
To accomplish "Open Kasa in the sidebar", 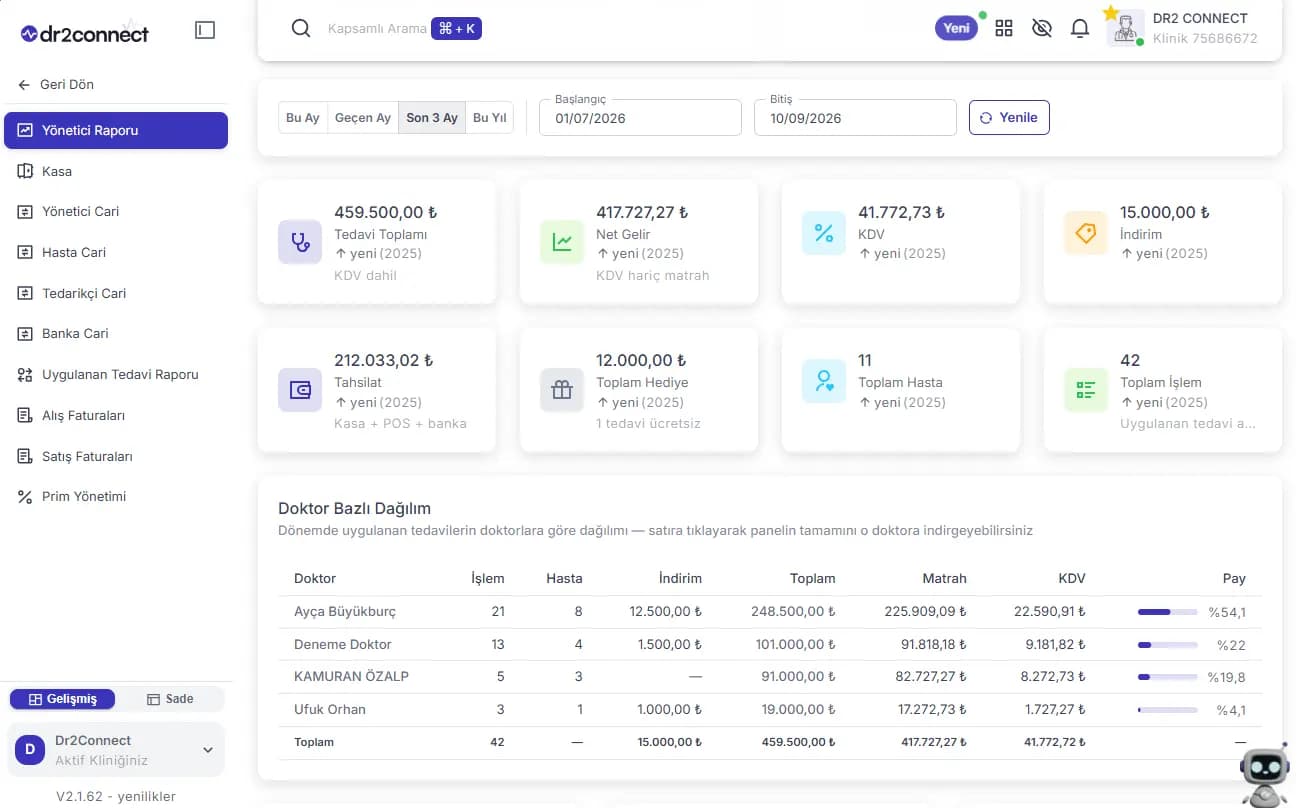I will 116,171.
